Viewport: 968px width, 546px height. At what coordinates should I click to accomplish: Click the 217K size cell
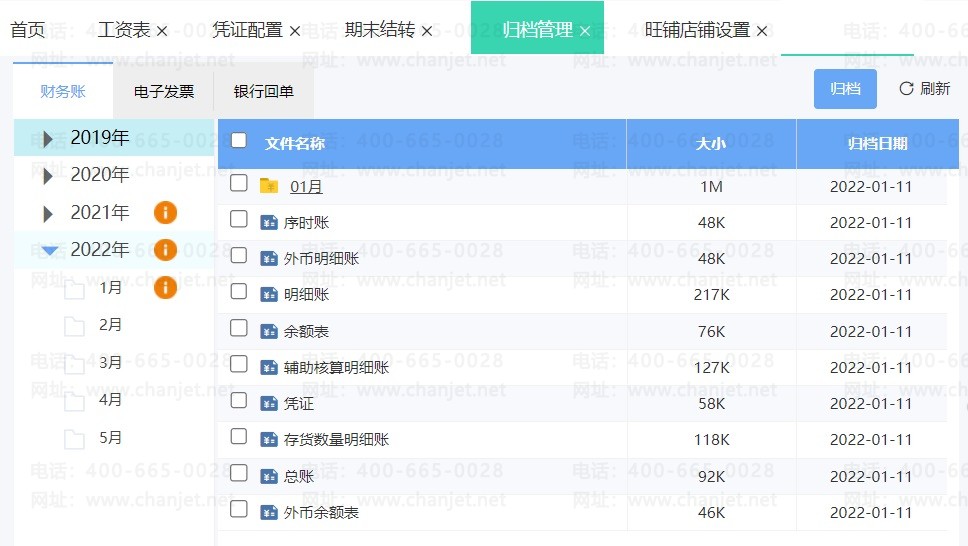click(x=711, y=295)
